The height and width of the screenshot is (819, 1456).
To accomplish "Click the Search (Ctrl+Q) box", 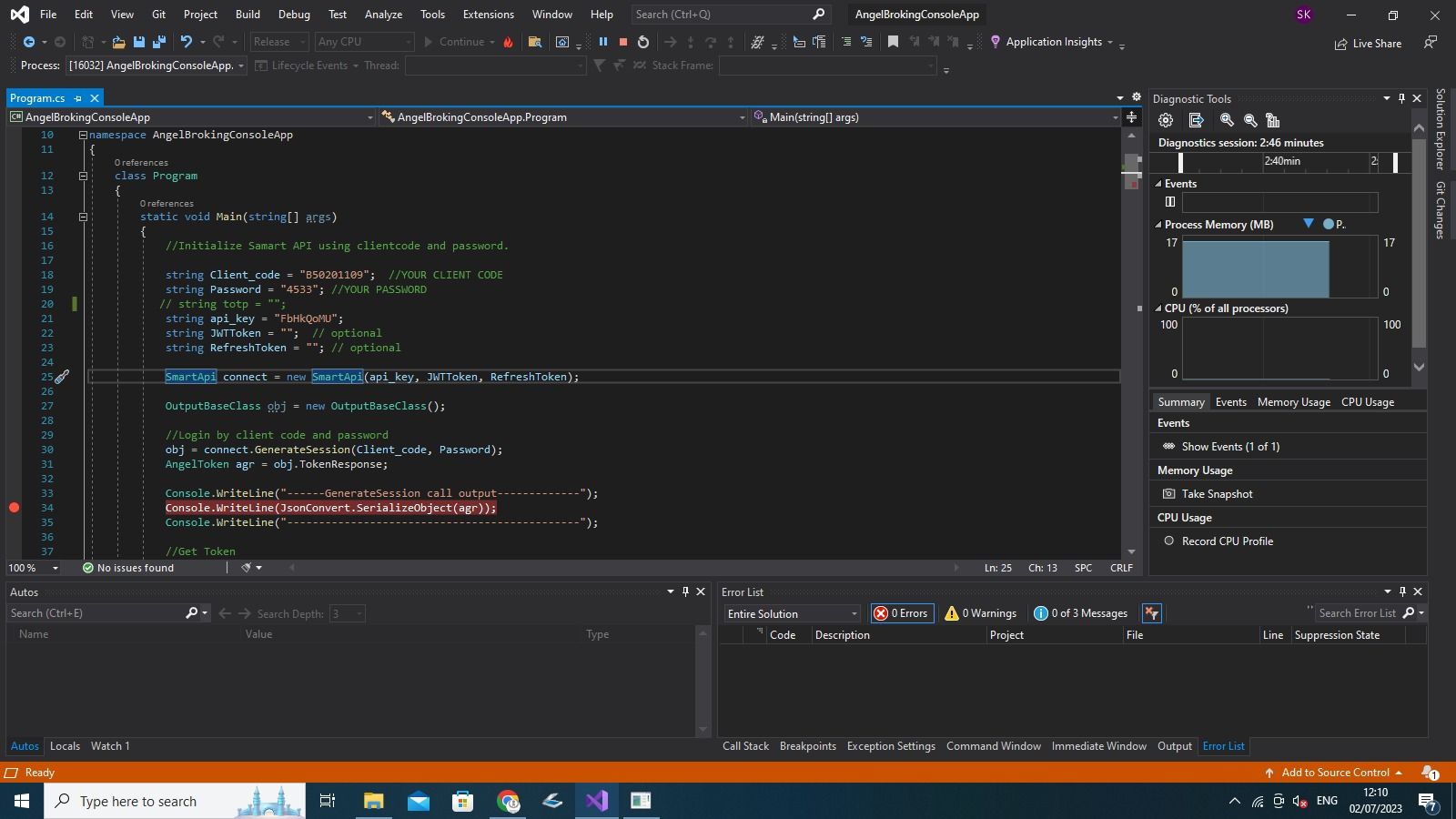I will point(730,14).
